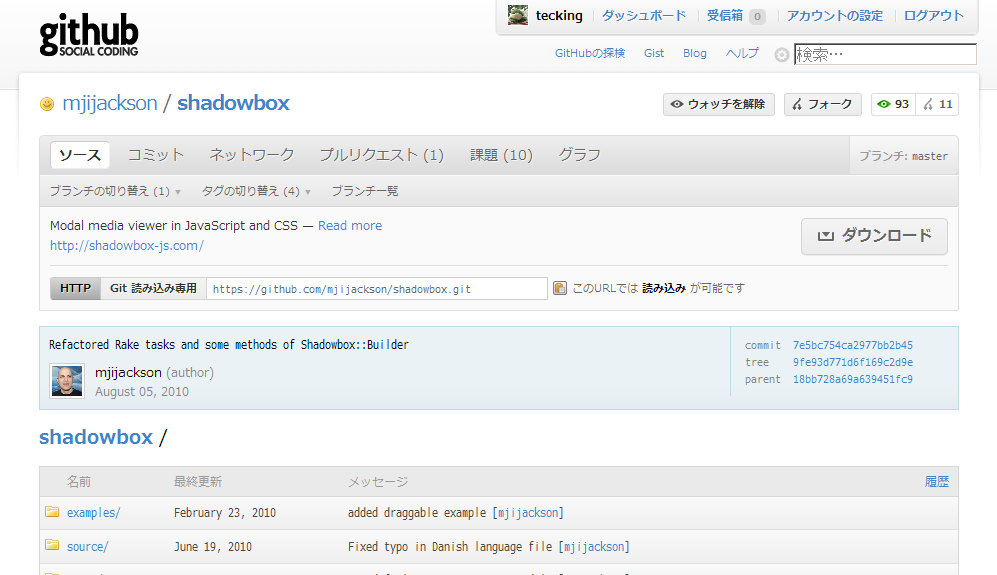This screenshot has width=997, height=575.
Task: Click mjijackson author avatar thumbnail
Action: pos(67,381)
